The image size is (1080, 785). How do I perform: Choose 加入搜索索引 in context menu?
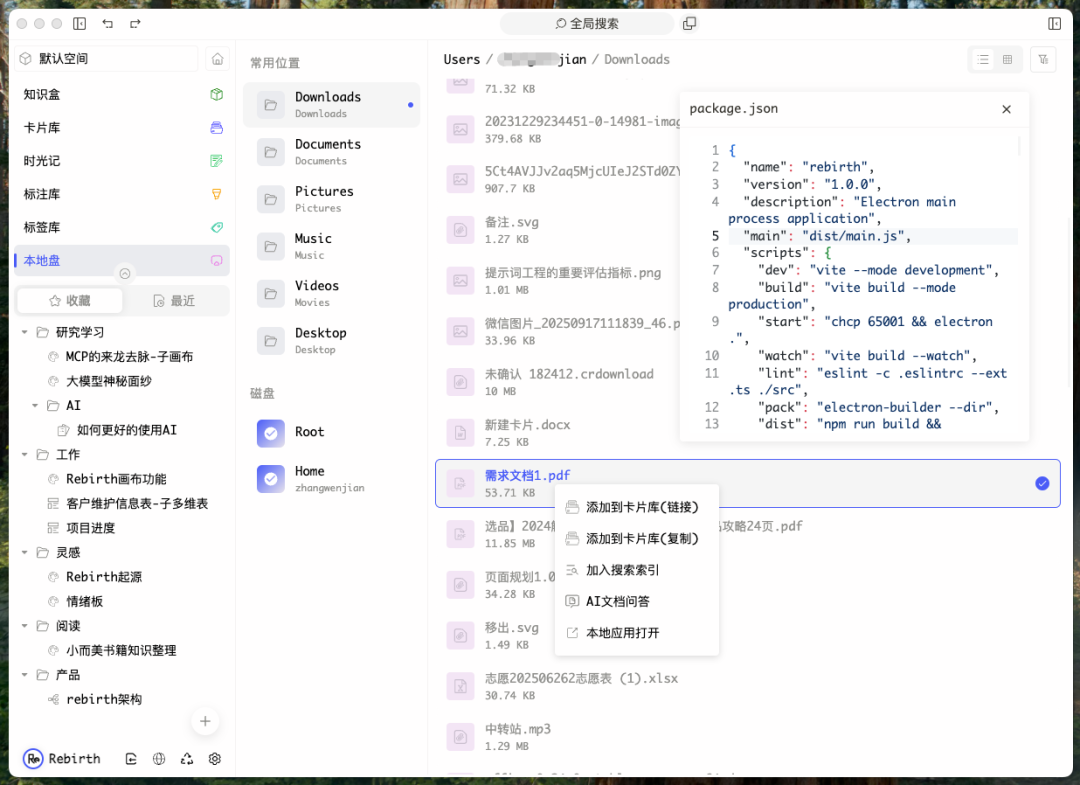click(622, 570)
